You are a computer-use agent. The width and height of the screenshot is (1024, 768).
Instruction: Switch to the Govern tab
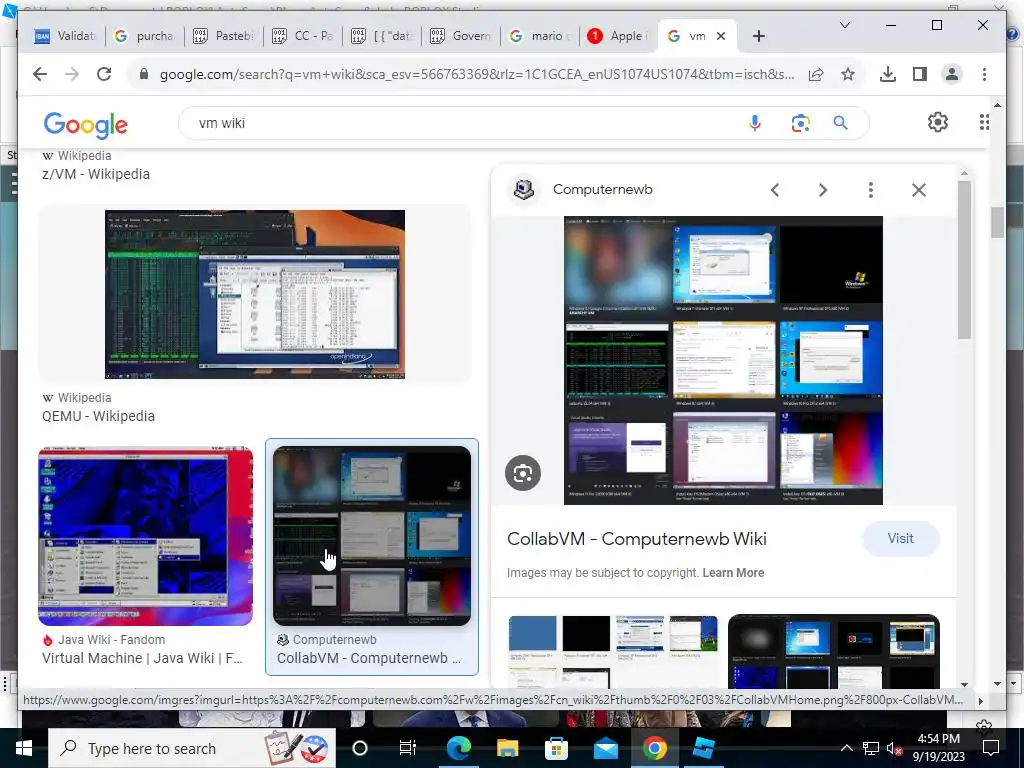point(461,37)
